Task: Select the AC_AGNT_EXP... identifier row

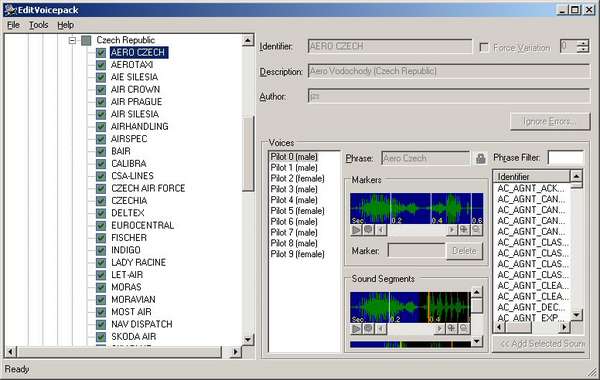Action: [x=531, y=318]
